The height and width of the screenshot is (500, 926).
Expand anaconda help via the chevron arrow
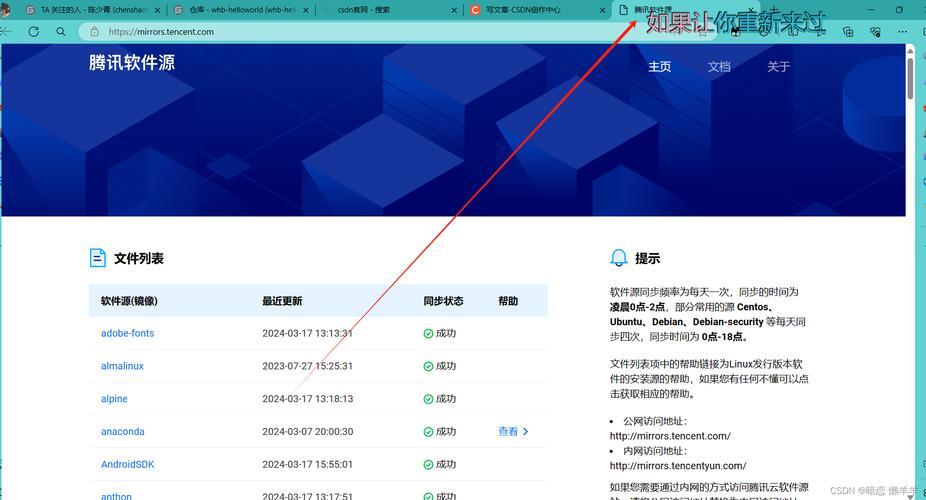(x=526, y=432)
